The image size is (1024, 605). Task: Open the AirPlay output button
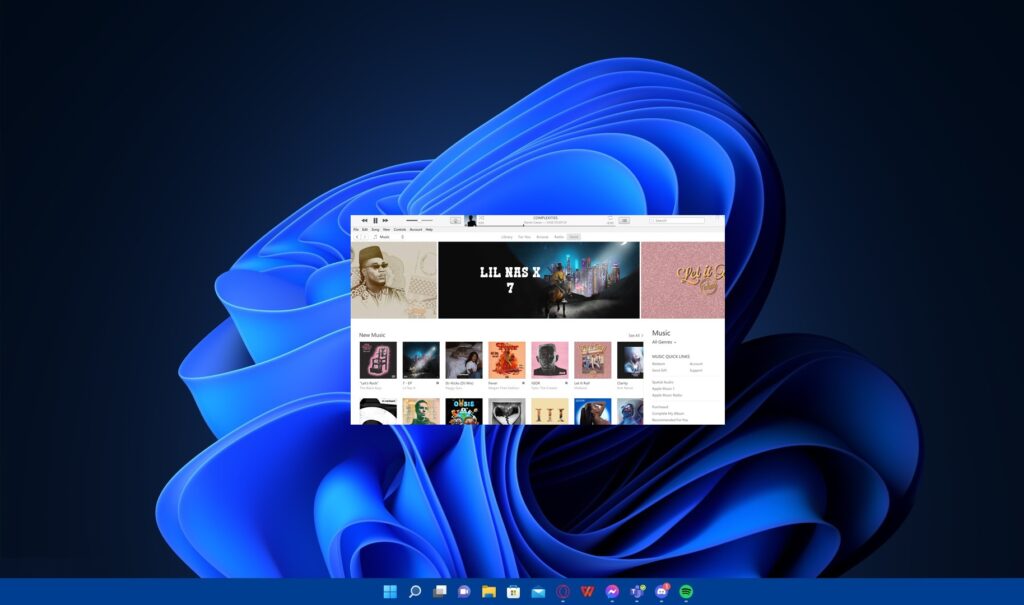tap(455, 221)
